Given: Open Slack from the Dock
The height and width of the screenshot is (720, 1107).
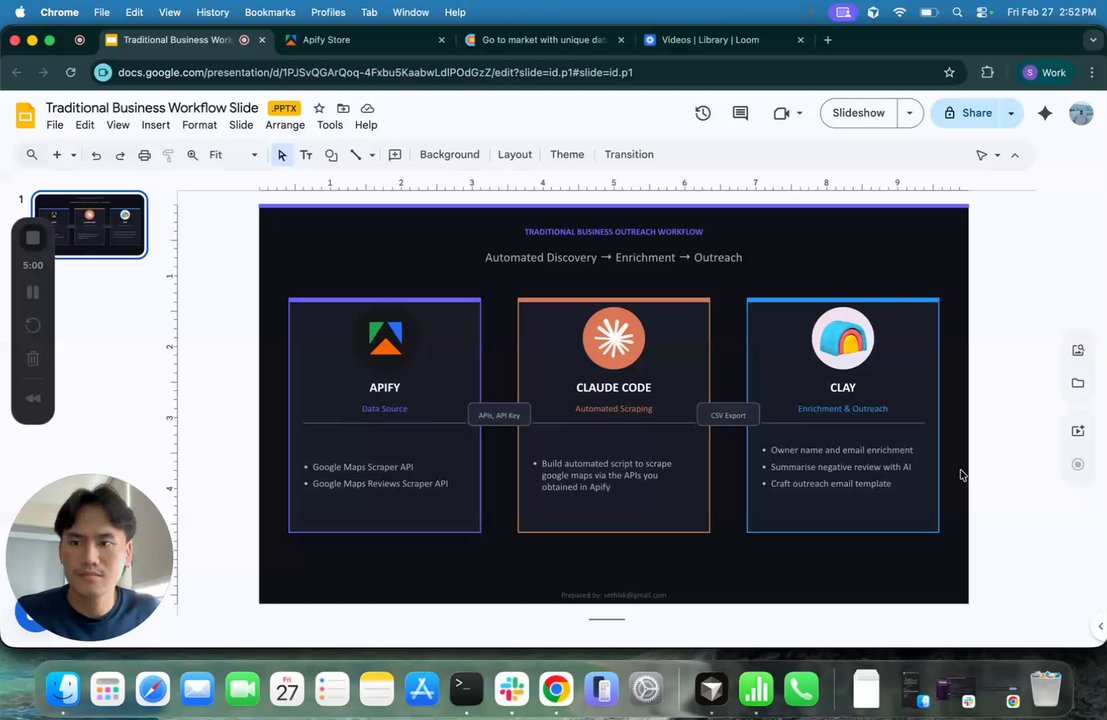Looking at the screenshot, I should click(511, 689).
